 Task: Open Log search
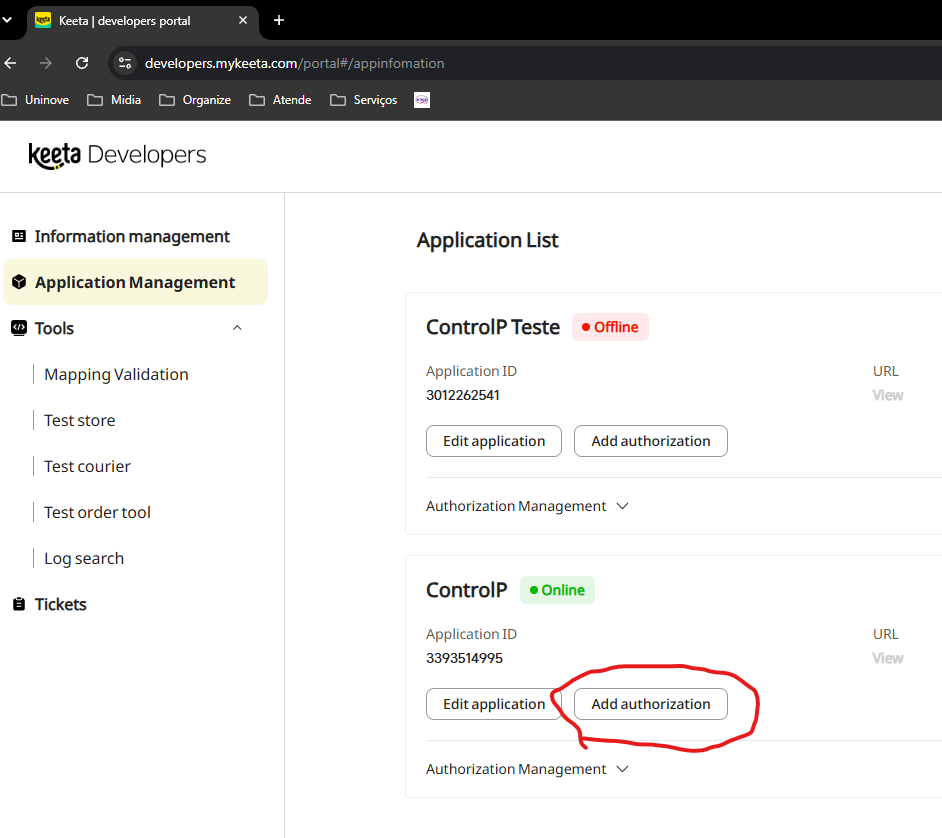pyautogui.click(x=84, y=559)
